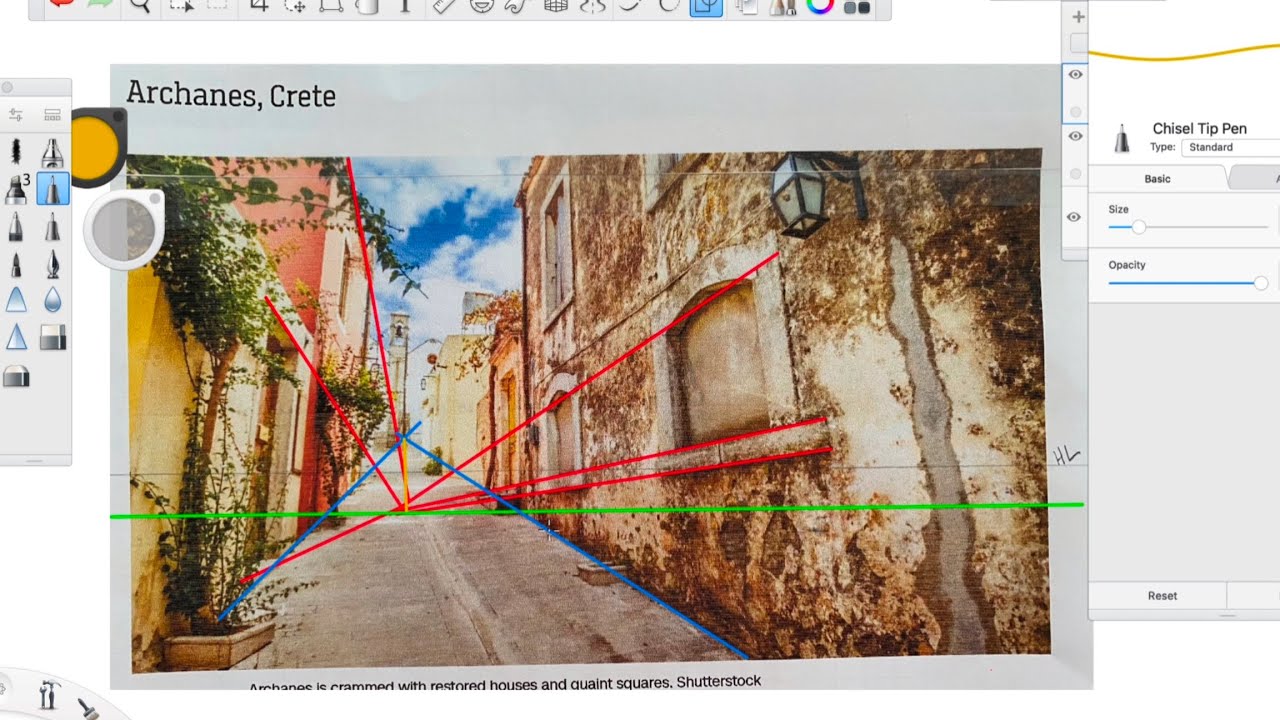The height and width of the screenshot is (720, 1280).
Task: Click the Chisel Tip Pen preview icon
Action: point(1122,138)
